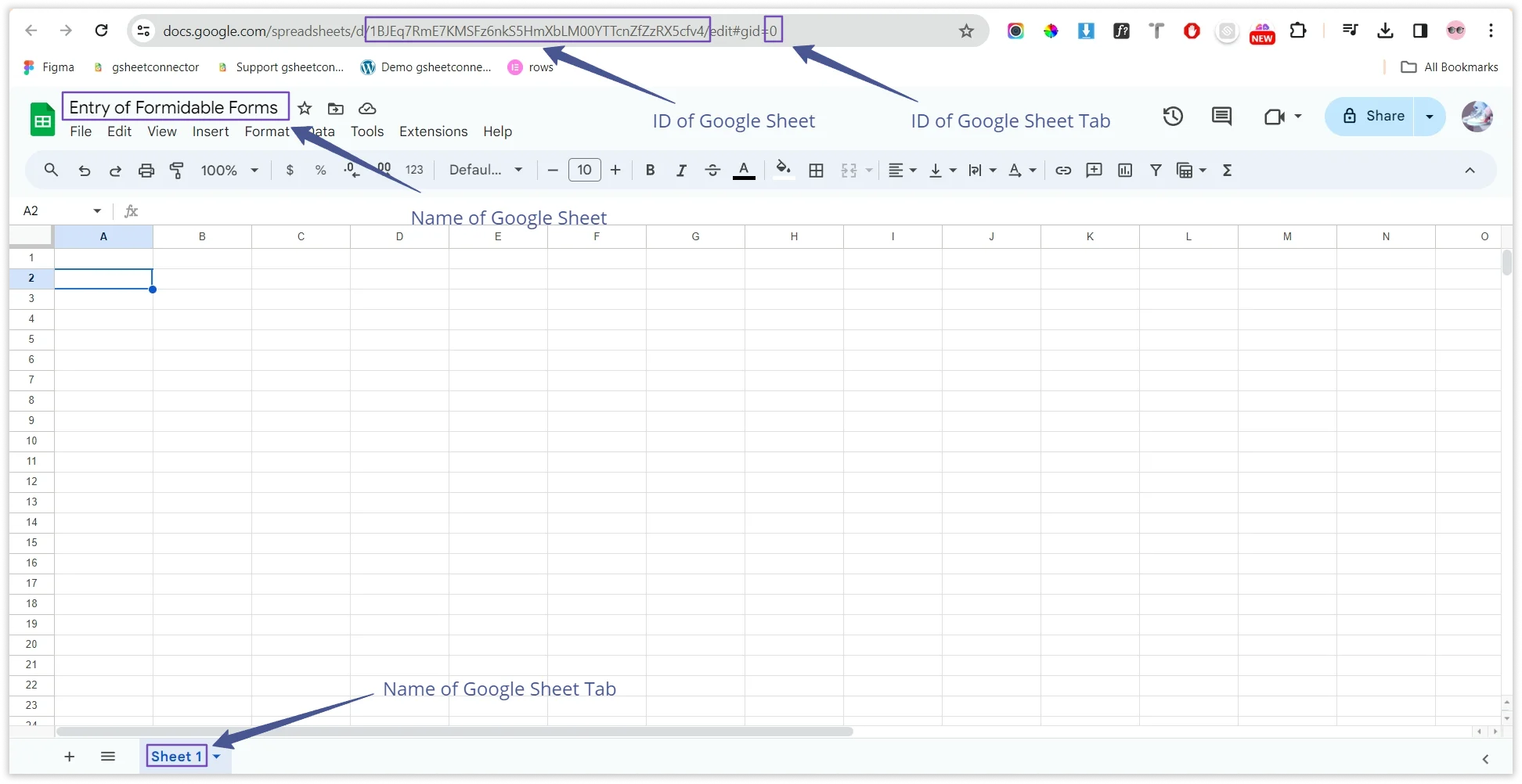Open the Extensions menu
1522x784 pixels.
(x=433, y=131)
